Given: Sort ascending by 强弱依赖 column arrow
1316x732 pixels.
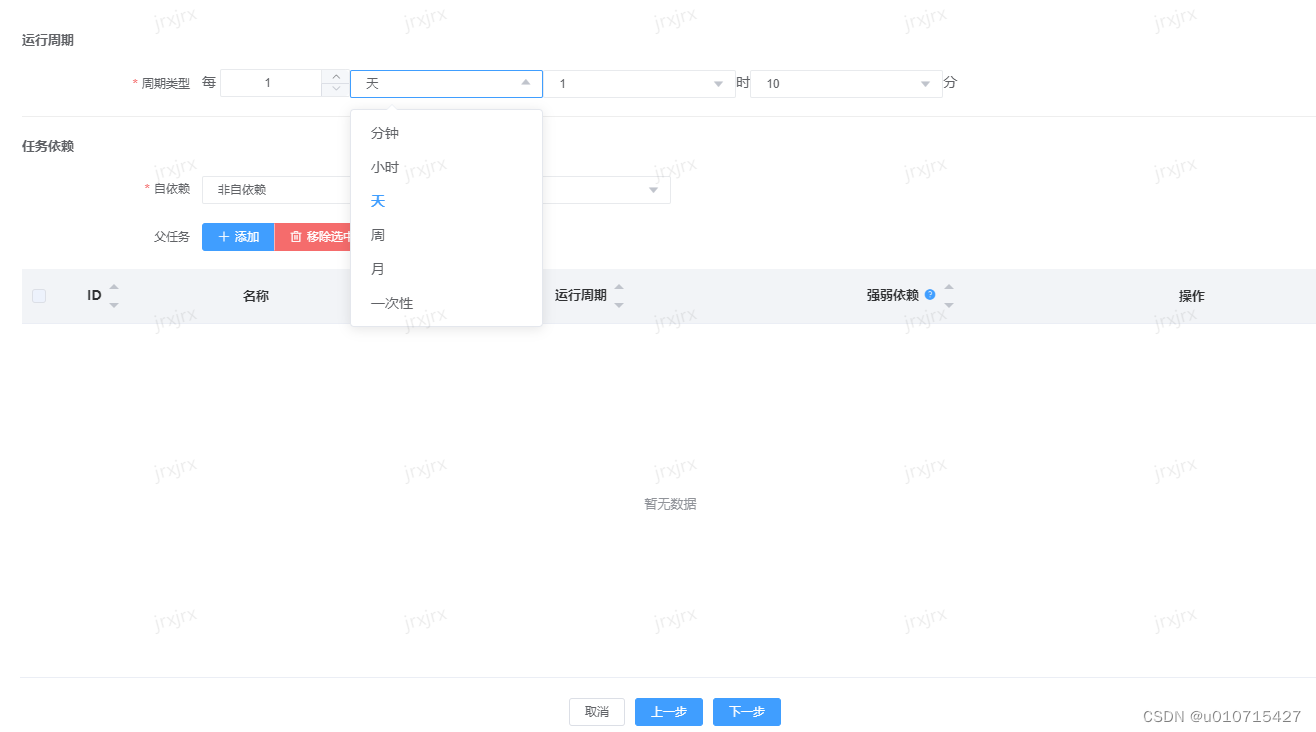Looking at the screenshot, I should point(949,288).
